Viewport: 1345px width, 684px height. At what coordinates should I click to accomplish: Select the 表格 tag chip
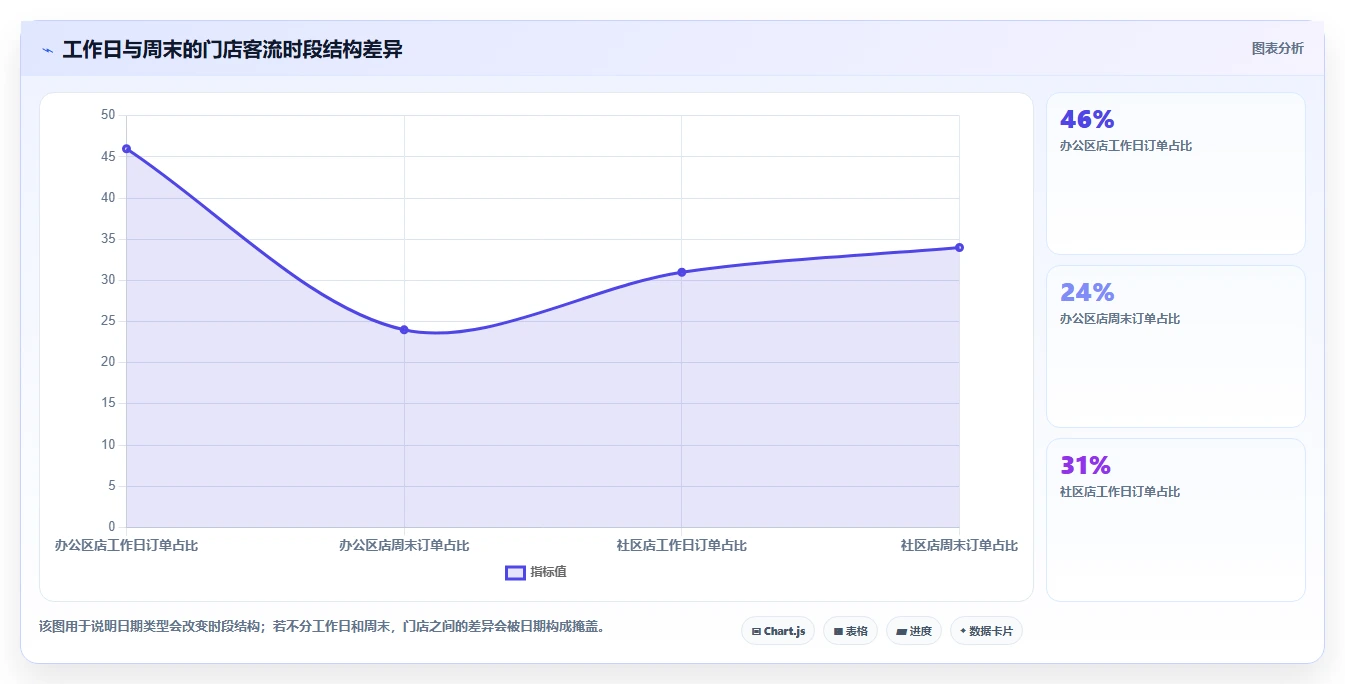[x=850, y=631]
